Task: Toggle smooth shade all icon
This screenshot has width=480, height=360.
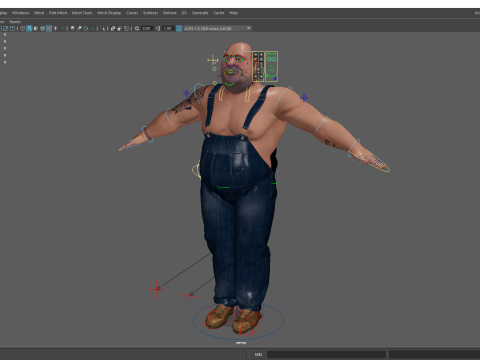Action: point(29,28)
